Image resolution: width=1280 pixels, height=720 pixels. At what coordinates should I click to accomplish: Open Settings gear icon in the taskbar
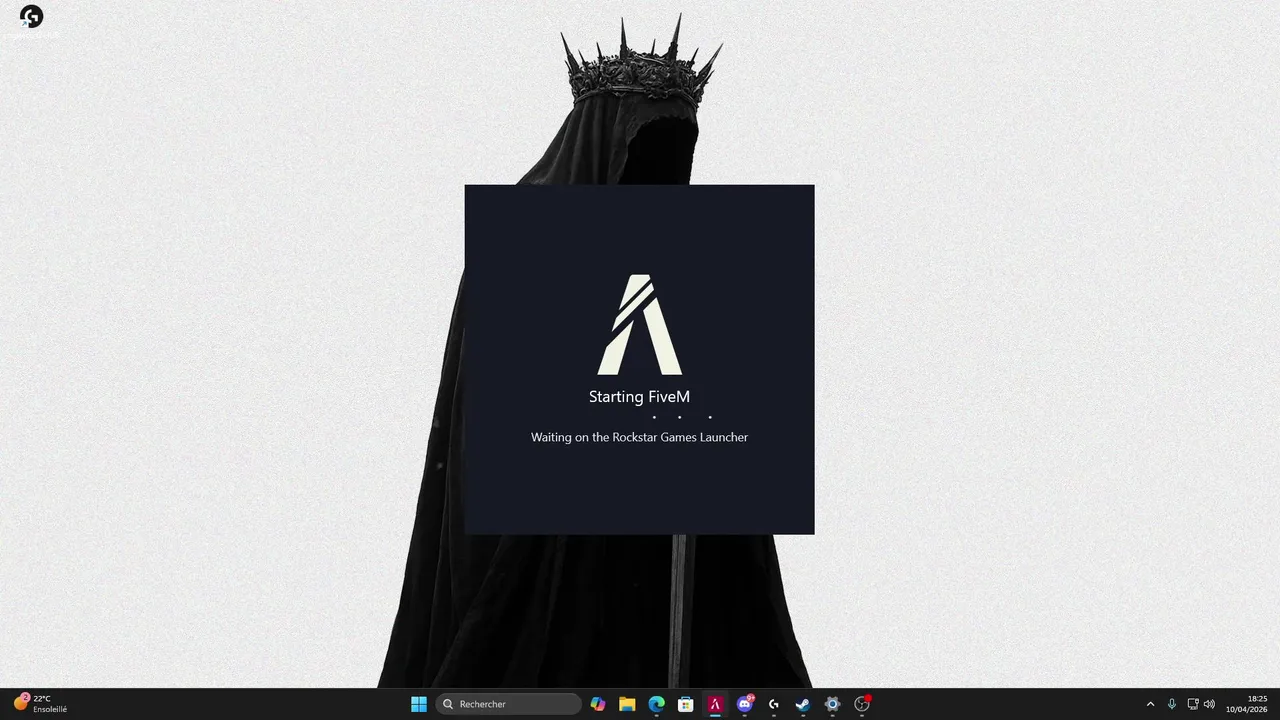point(832,704)
